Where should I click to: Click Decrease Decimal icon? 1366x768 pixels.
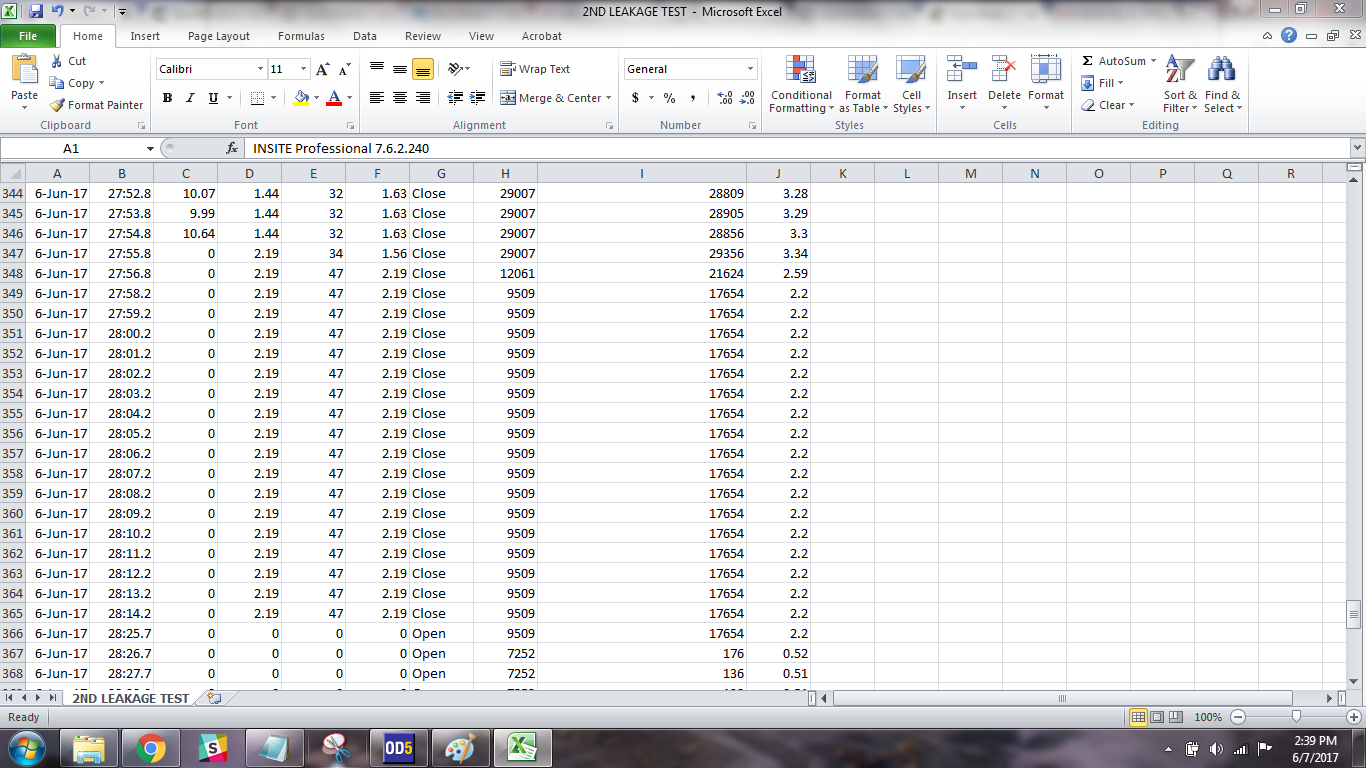pyautogui.click(x=747, y=98)
